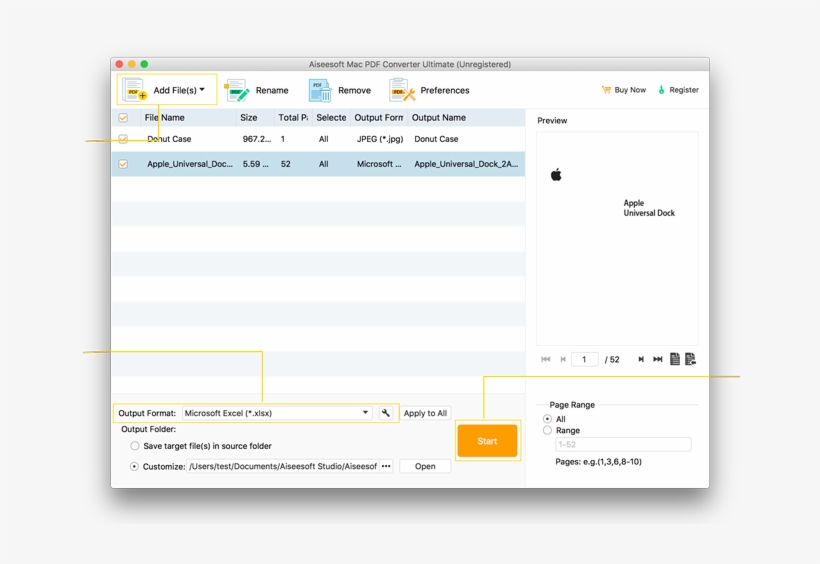820x564 pixels.
Task: Click the Output Name column header
Action: (439, 118)
